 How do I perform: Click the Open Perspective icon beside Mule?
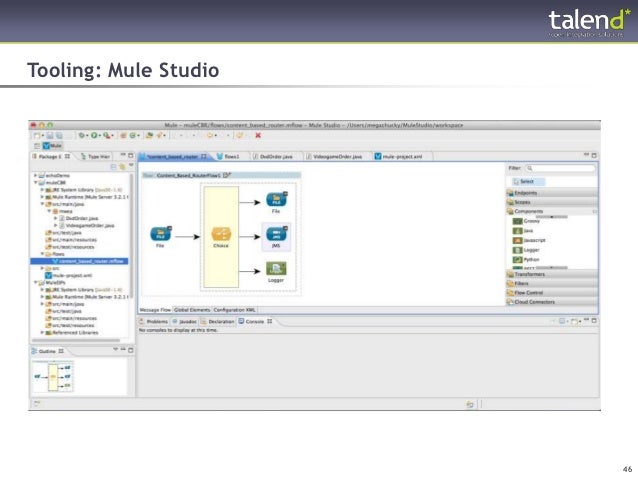tap(37, 146)
